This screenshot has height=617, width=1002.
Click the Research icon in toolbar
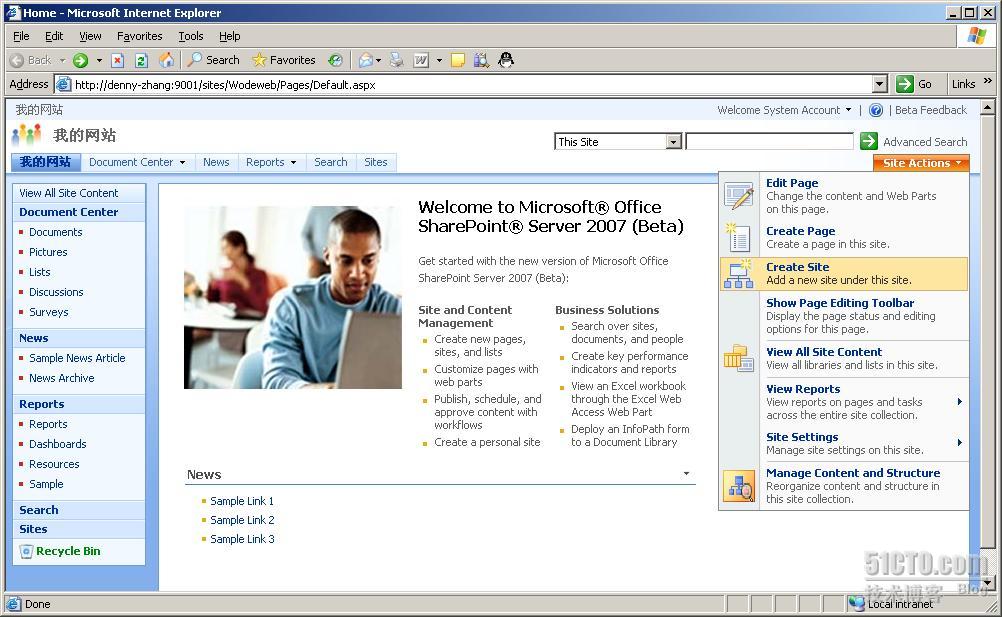pyautogui.click(x=481, y=60)
